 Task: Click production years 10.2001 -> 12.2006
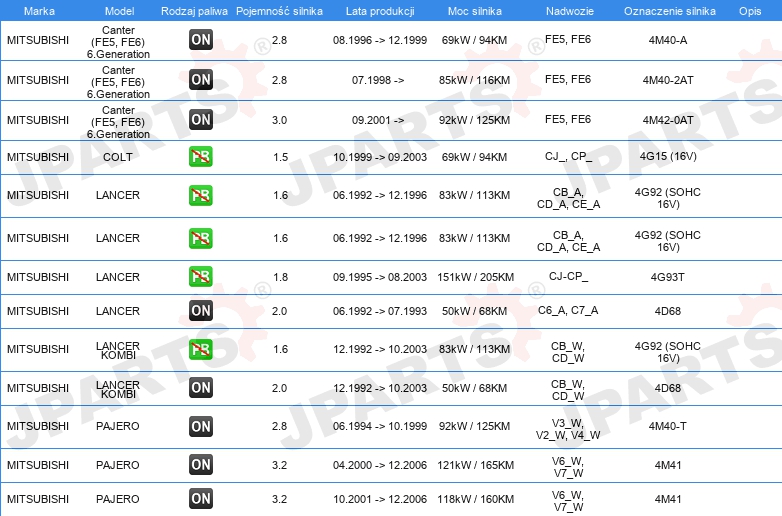click(x=380, y=499)
